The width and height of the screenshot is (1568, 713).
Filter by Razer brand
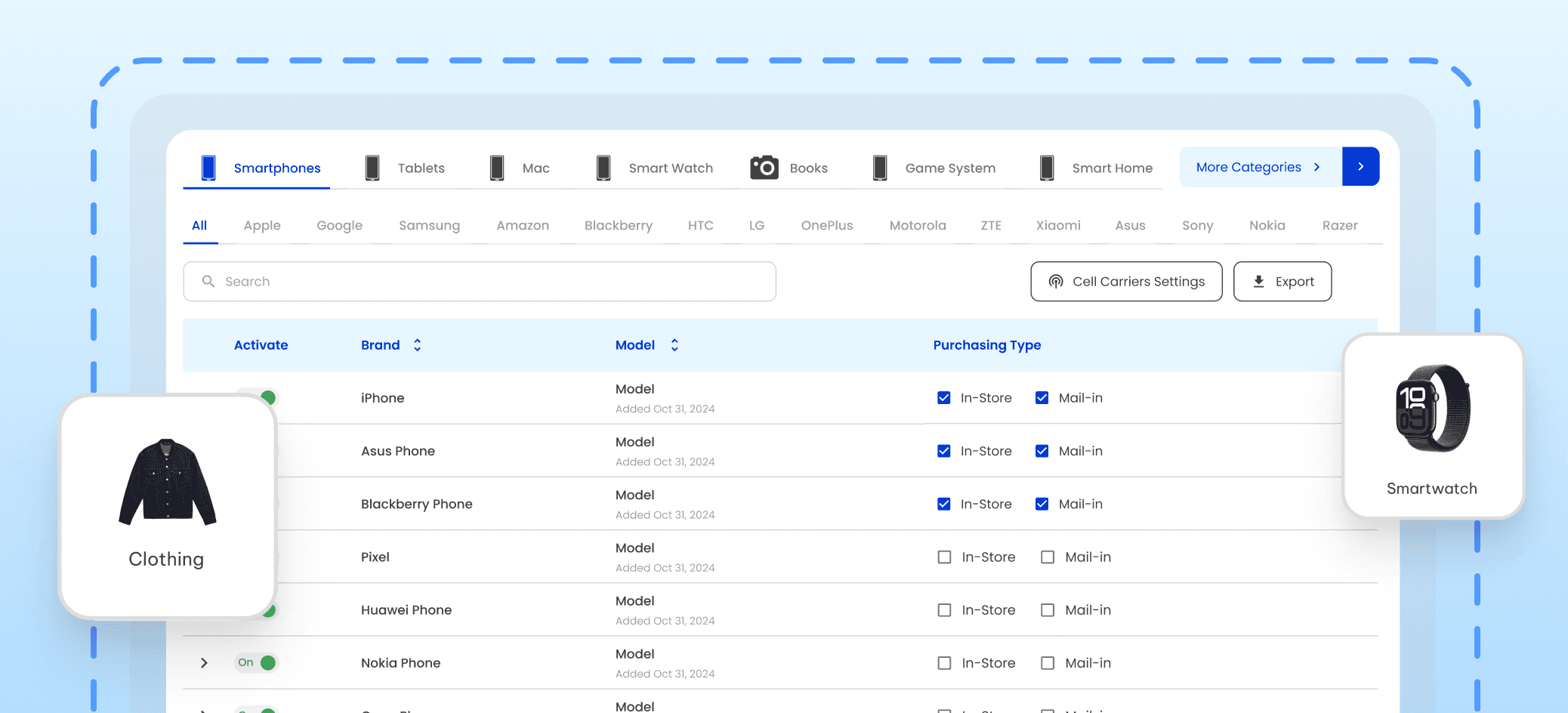click(x=1340, y=225)
